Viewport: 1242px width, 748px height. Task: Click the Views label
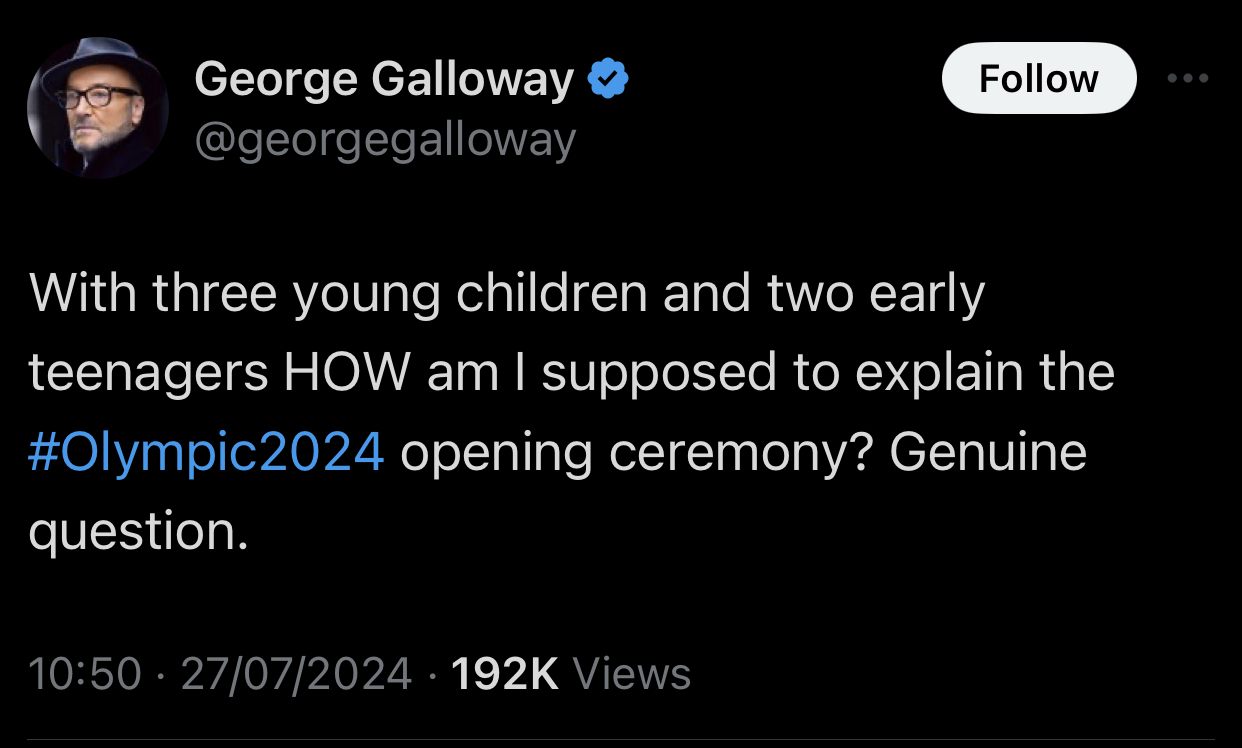pos(631,673)
